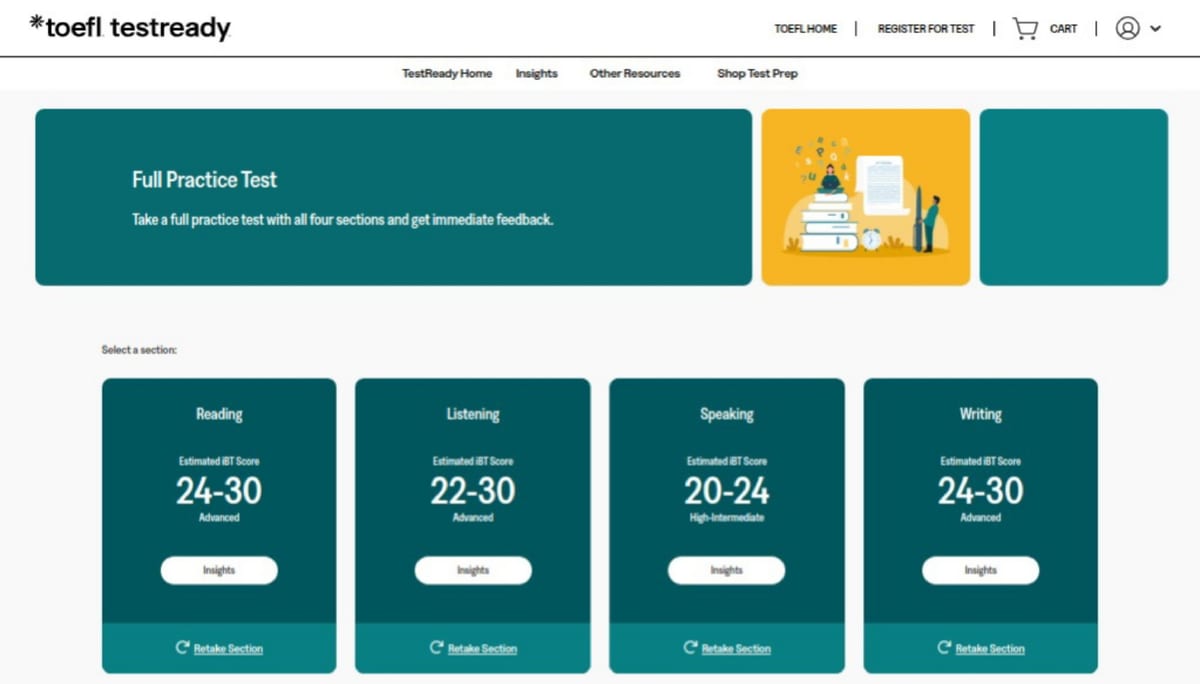
Task: Open Shop Test Prep menu item
Action: point(757,73)
